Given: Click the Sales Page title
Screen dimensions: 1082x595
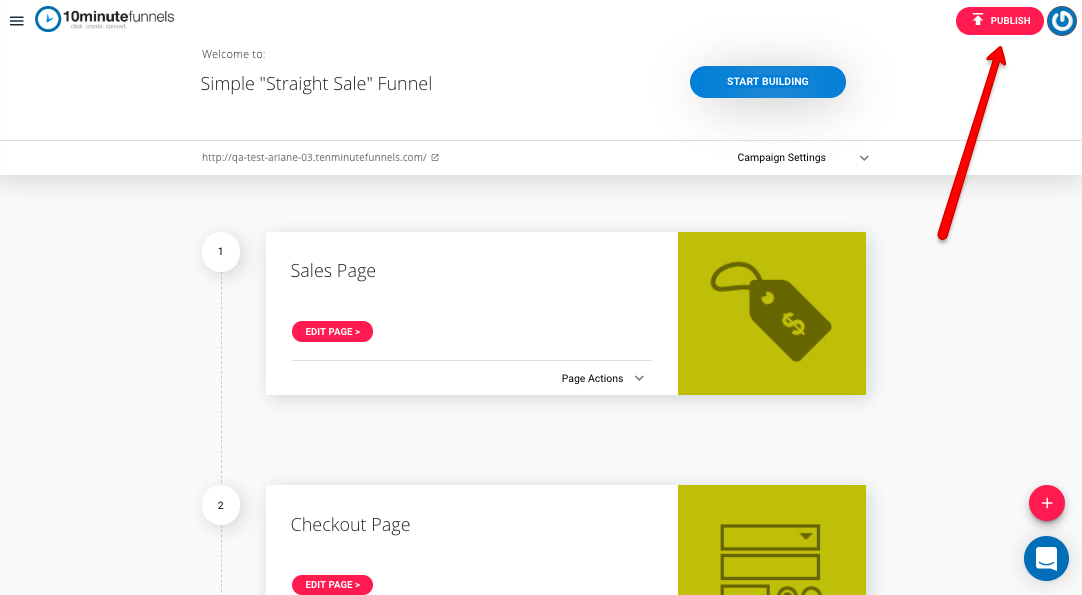Looking at the screenshot, I should [333, 271].
